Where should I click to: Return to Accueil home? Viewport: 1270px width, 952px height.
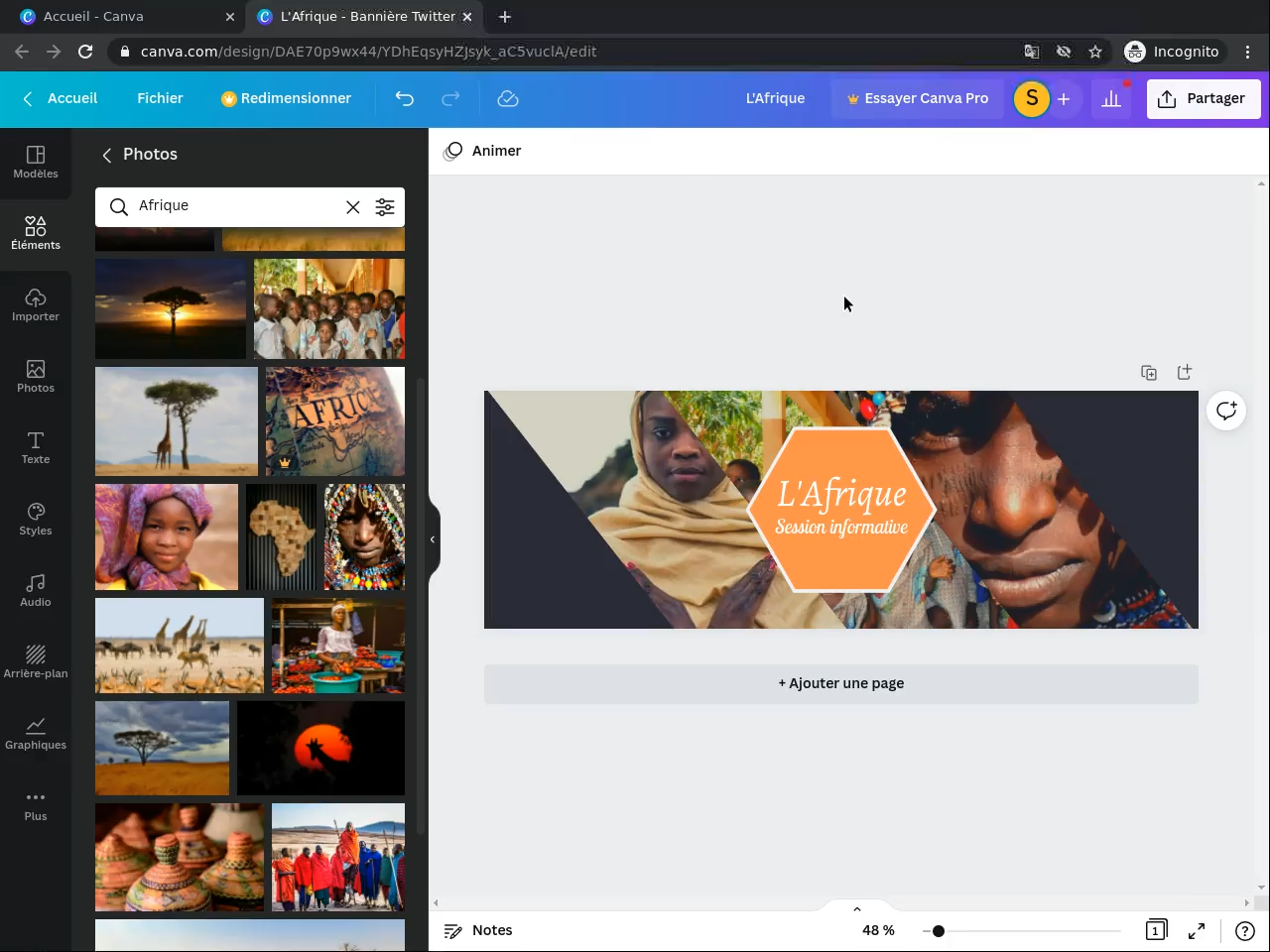pyautogui.click(x=61, y=98)
